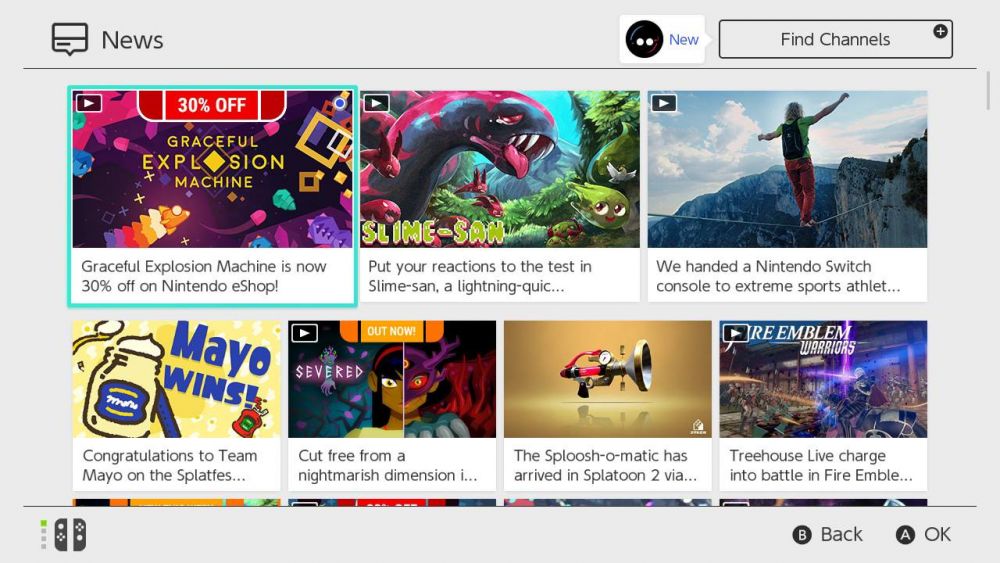Click headline "Put your reactions to the test"

point(480,276)
